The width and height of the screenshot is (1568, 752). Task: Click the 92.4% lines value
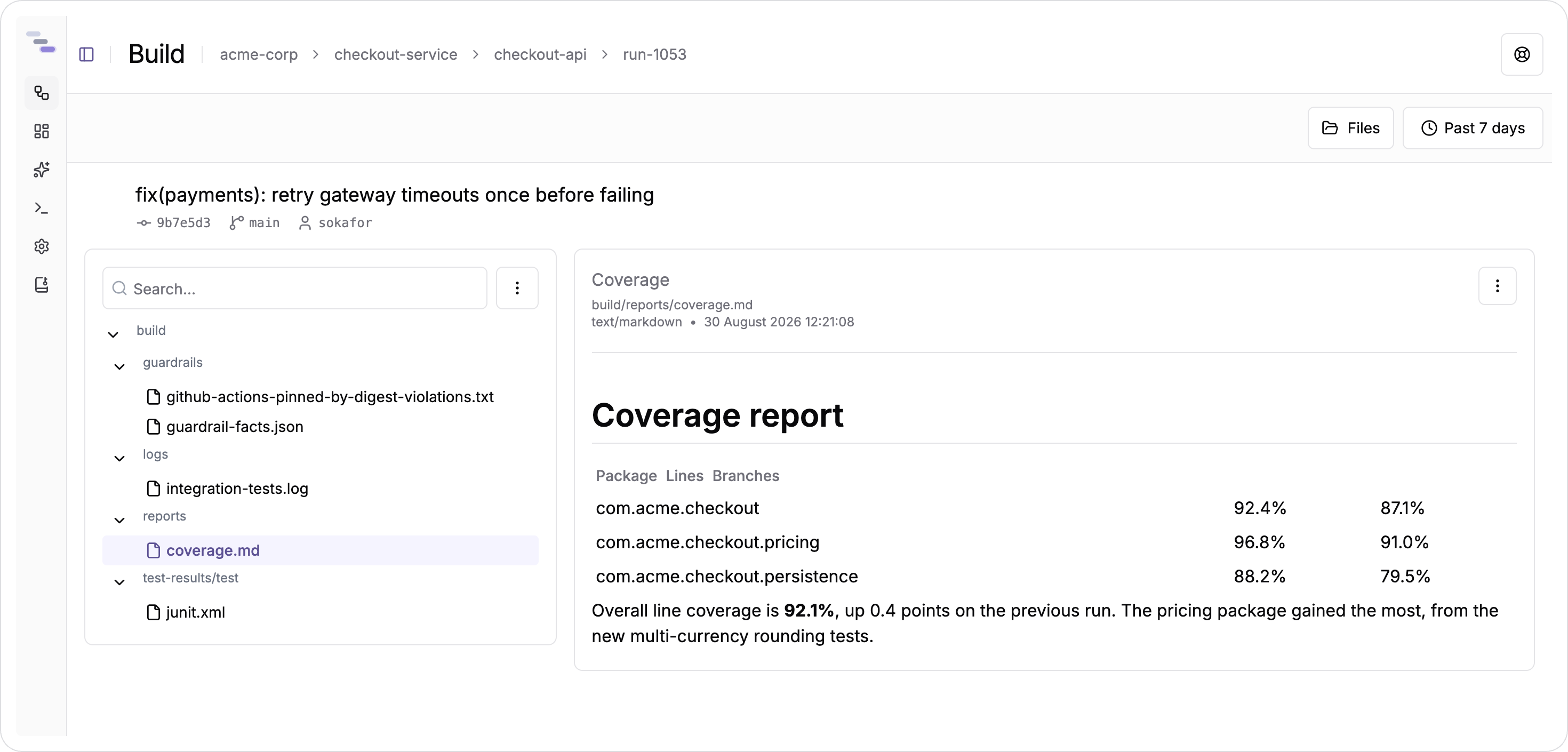click(x=1259, y=508)
